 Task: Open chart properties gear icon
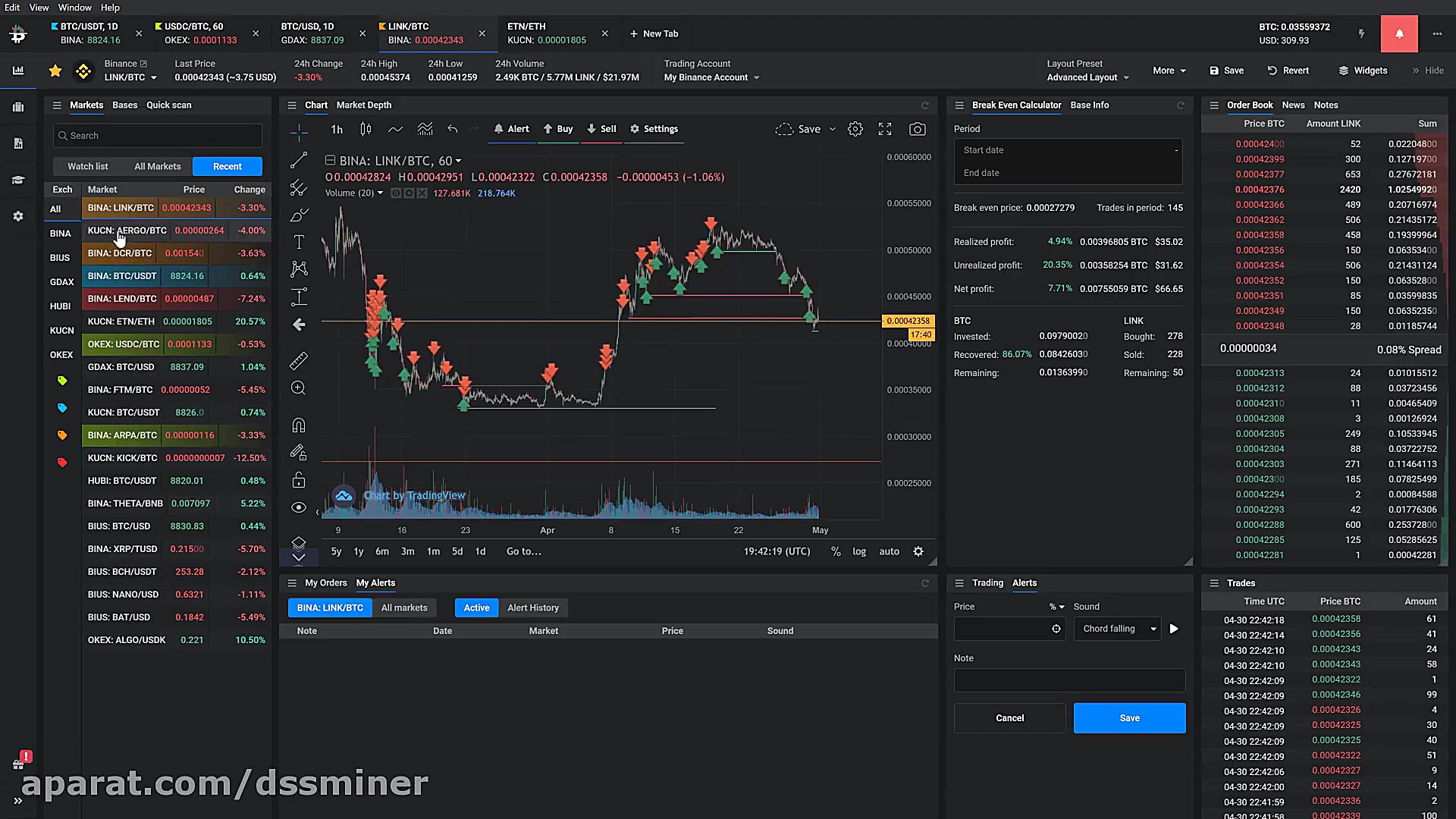pos(855,129)
